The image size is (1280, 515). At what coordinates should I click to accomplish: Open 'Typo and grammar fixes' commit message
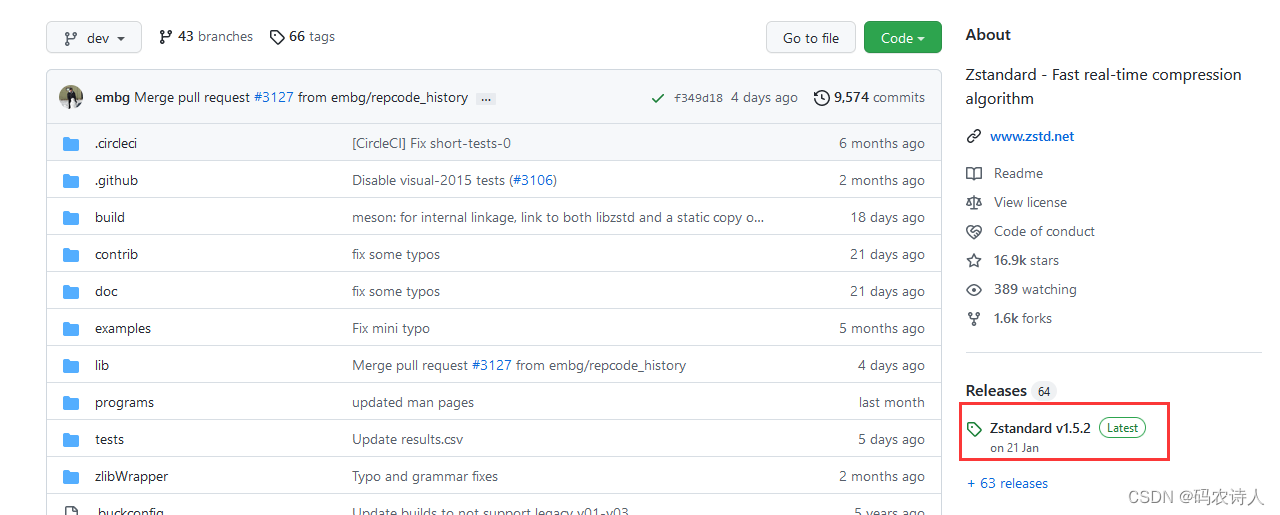(425, 476)
